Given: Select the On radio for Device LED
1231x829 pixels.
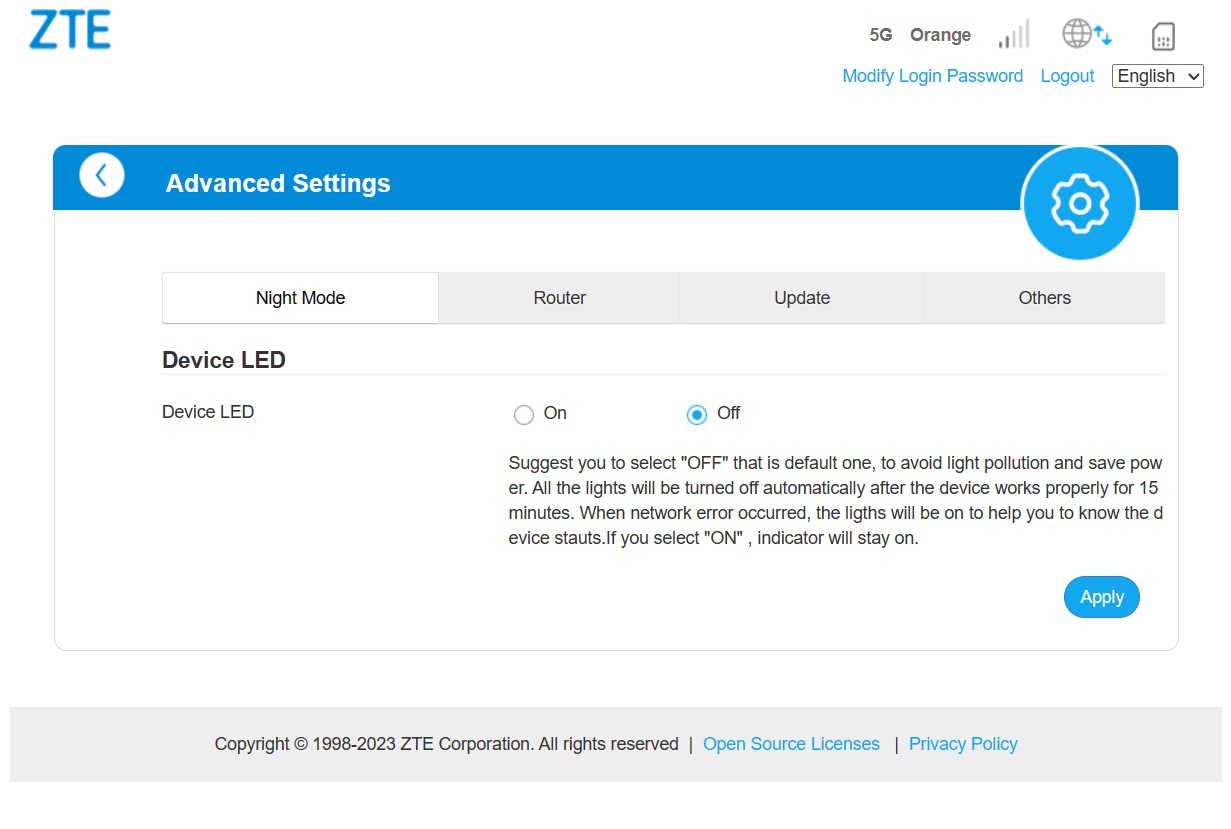Looking at the screenshot, I should click(x=524, y=414).
